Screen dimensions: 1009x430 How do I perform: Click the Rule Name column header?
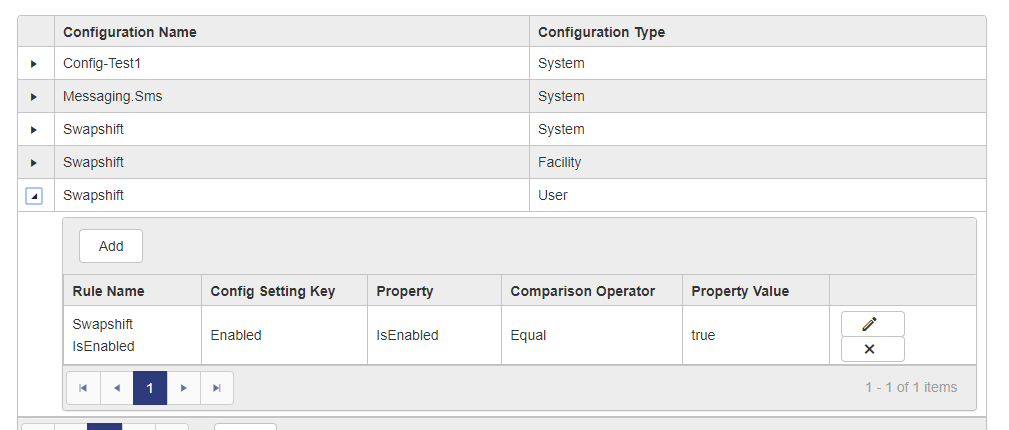[109, 291]
